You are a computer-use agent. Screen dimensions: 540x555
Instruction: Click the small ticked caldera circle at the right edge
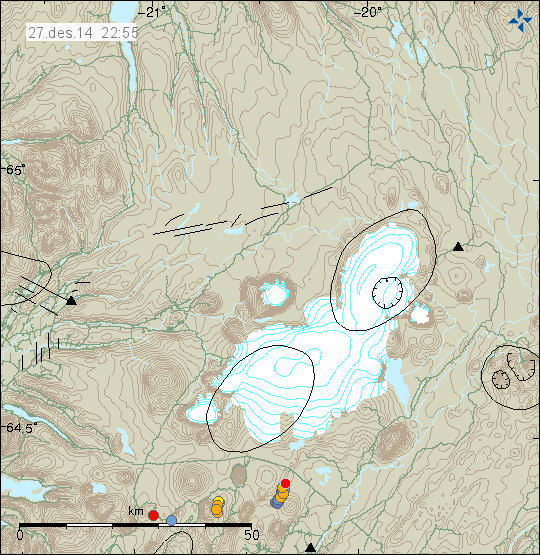pyautogui.click(x=501, y=379)
